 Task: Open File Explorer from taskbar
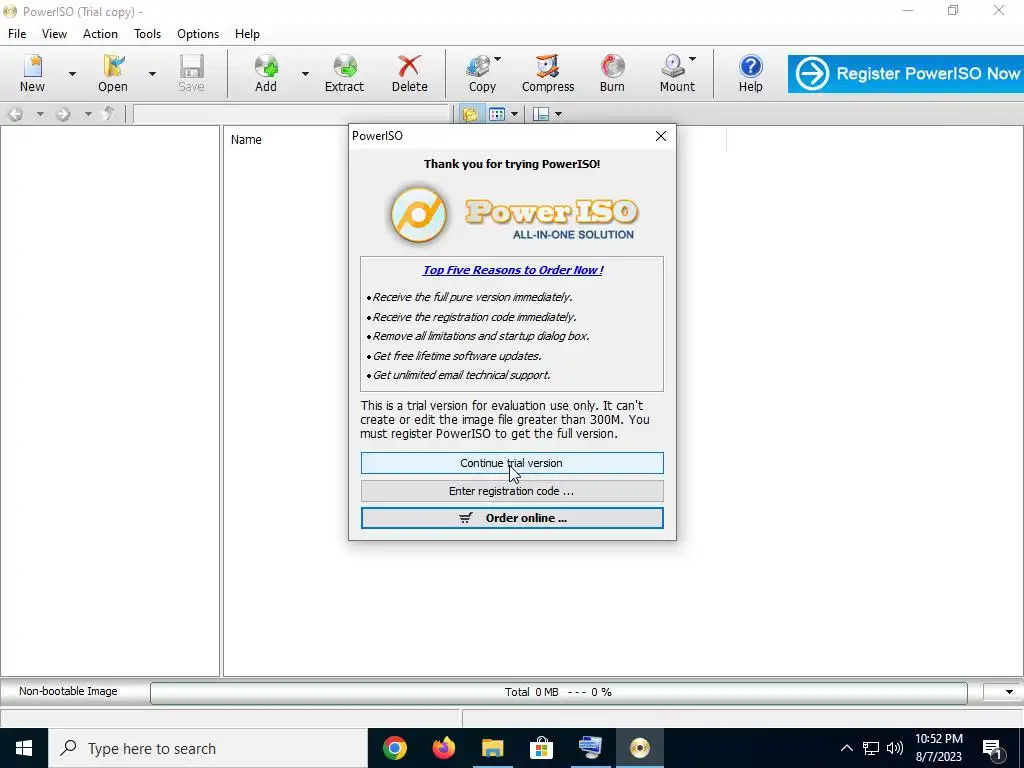click(493, 748)
